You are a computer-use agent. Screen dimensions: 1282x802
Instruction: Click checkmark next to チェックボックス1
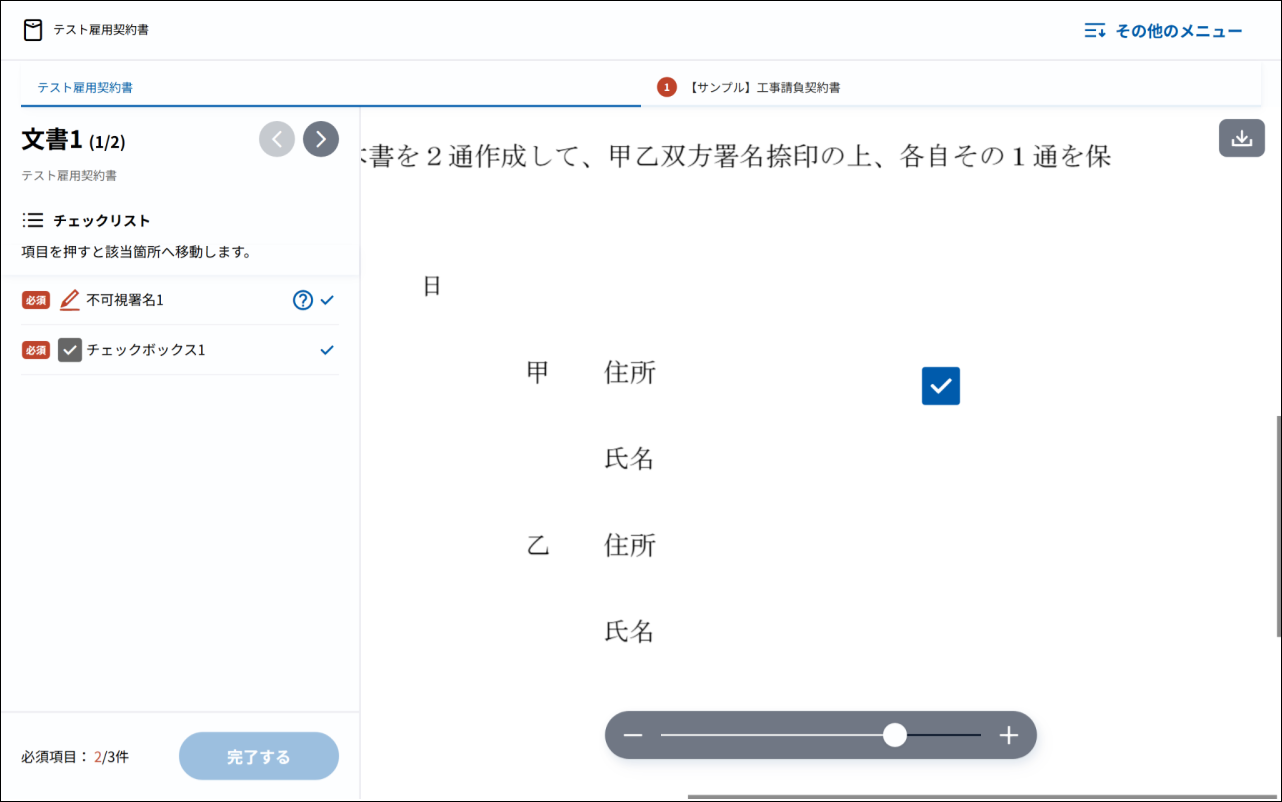[x=326, y=350]
